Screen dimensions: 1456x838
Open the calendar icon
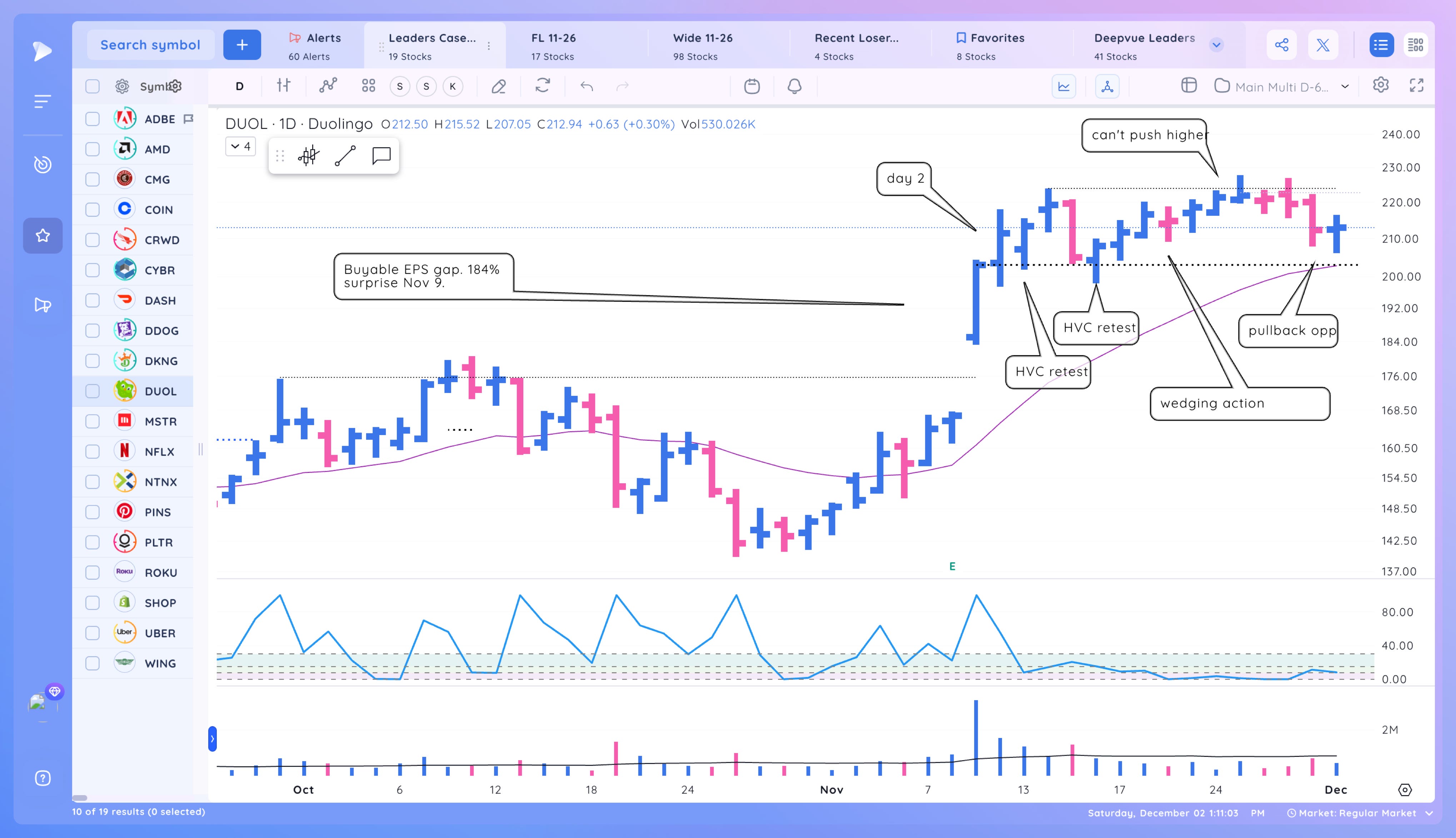pos(752,86)
